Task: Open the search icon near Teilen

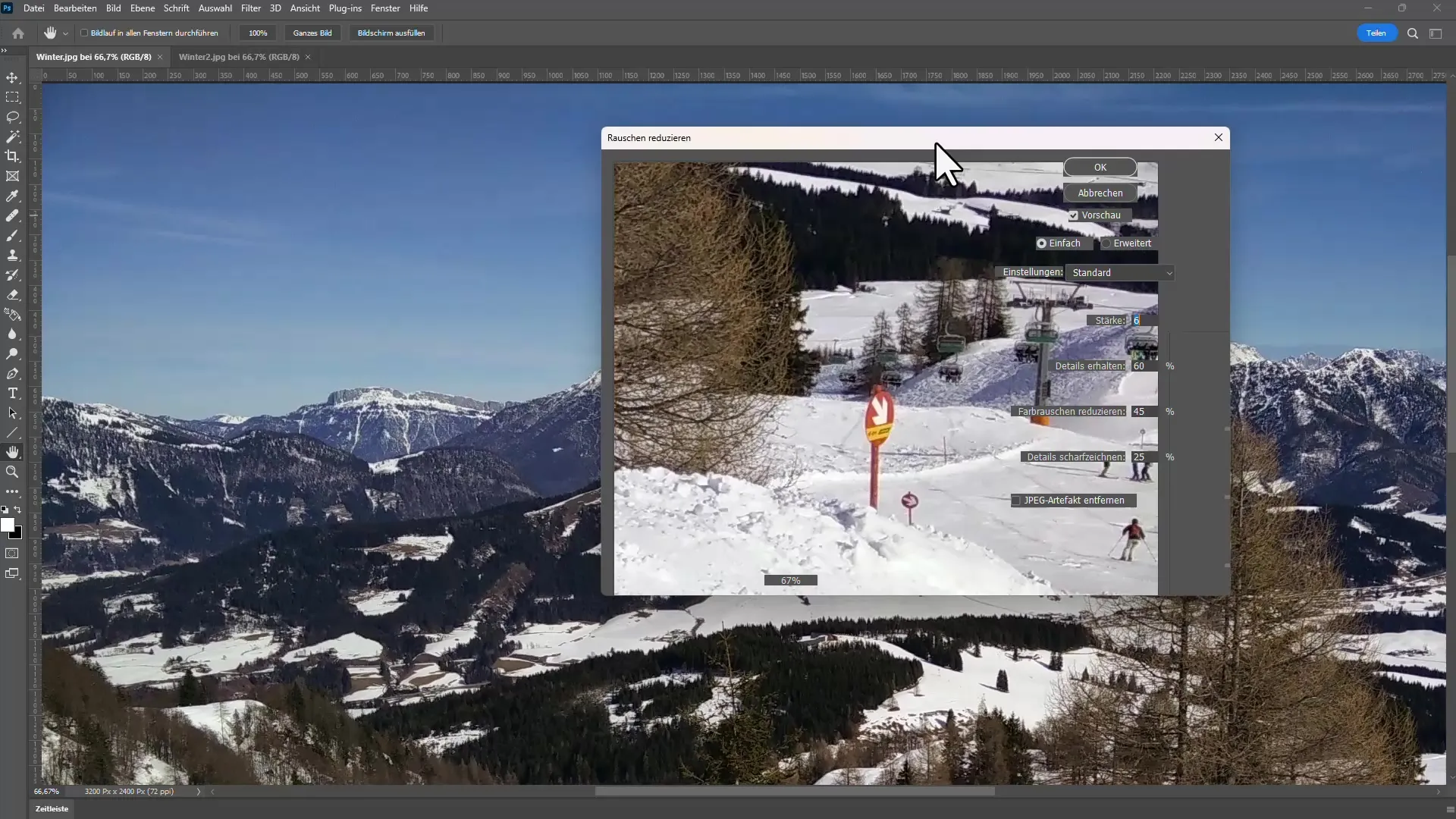Action: coord(1413,33)
